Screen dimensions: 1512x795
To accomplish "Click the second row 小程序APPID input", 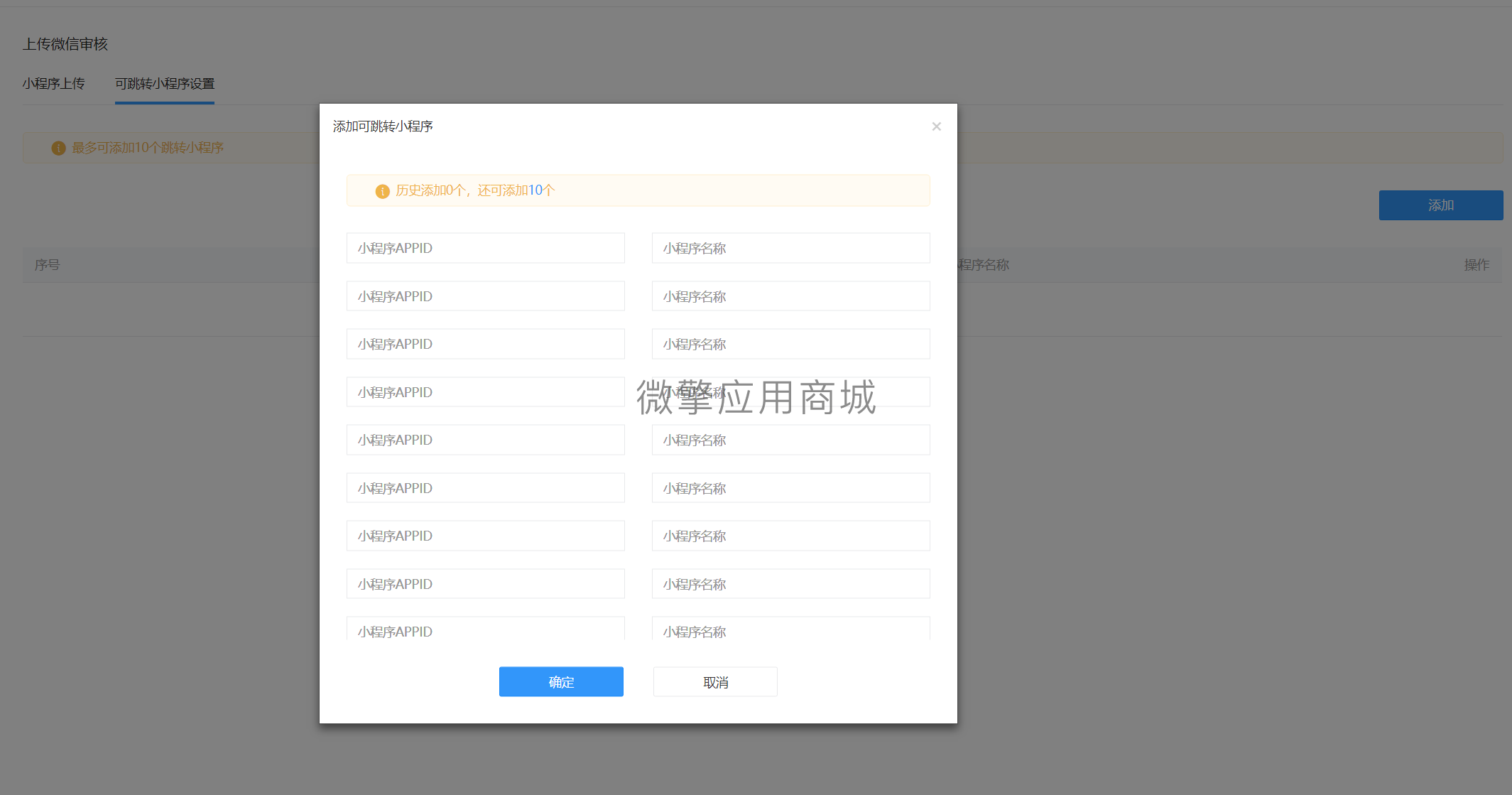I will pyautogui.click(x=486, y=296).
